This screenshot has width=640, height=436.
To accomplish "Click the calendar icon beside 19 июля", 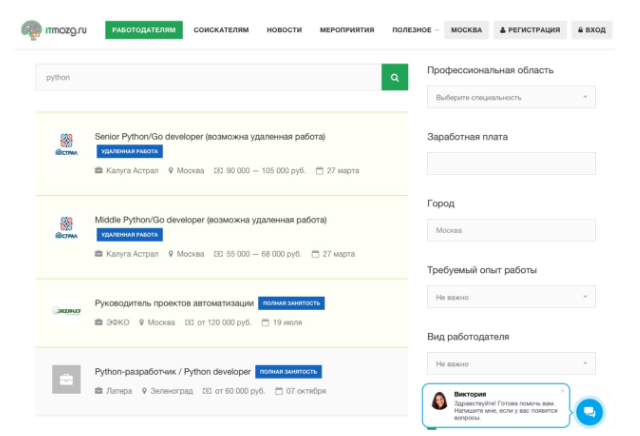I will click(265, 323).
